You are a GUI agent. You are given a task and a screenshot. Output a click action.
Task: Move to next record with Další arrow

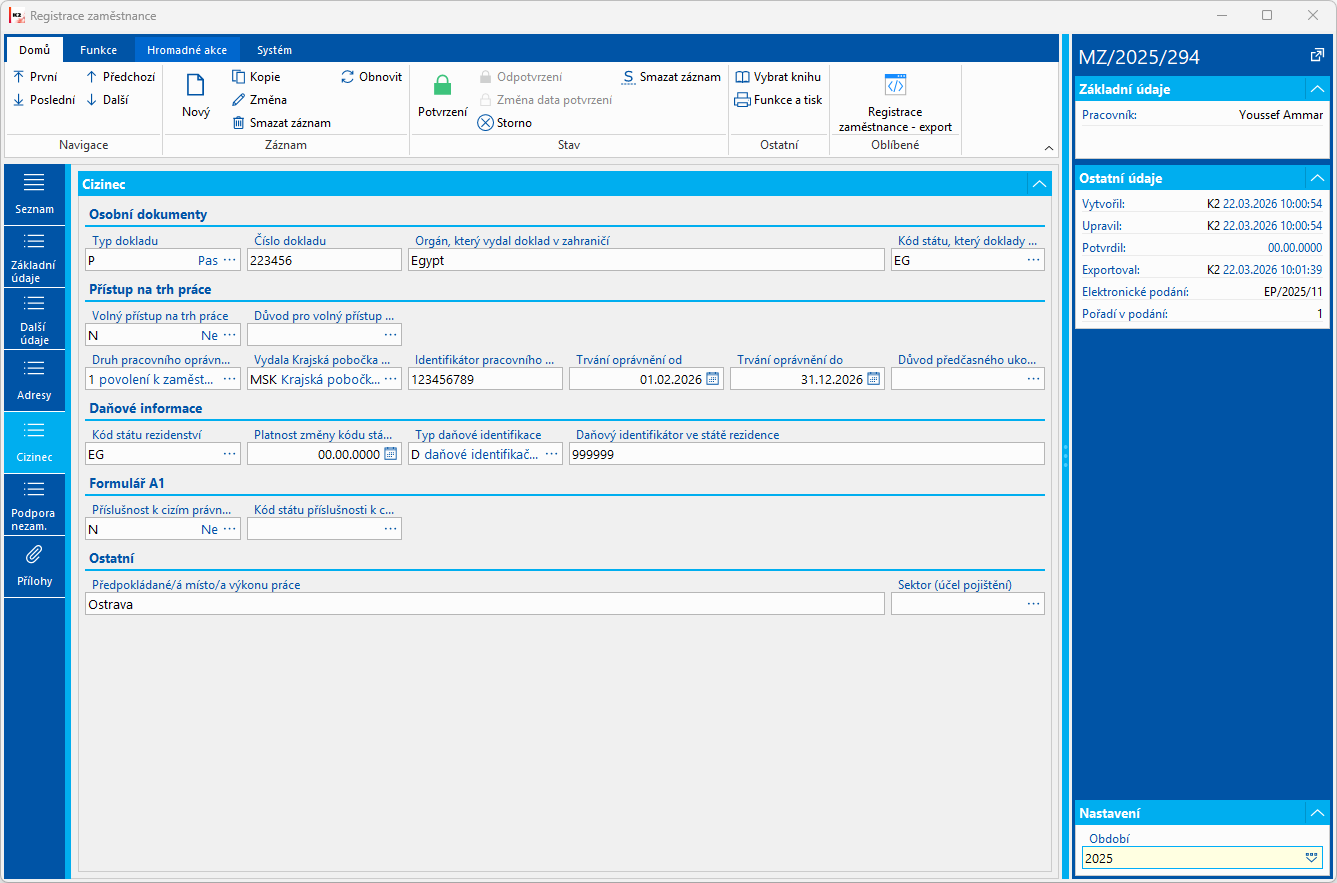107,100
